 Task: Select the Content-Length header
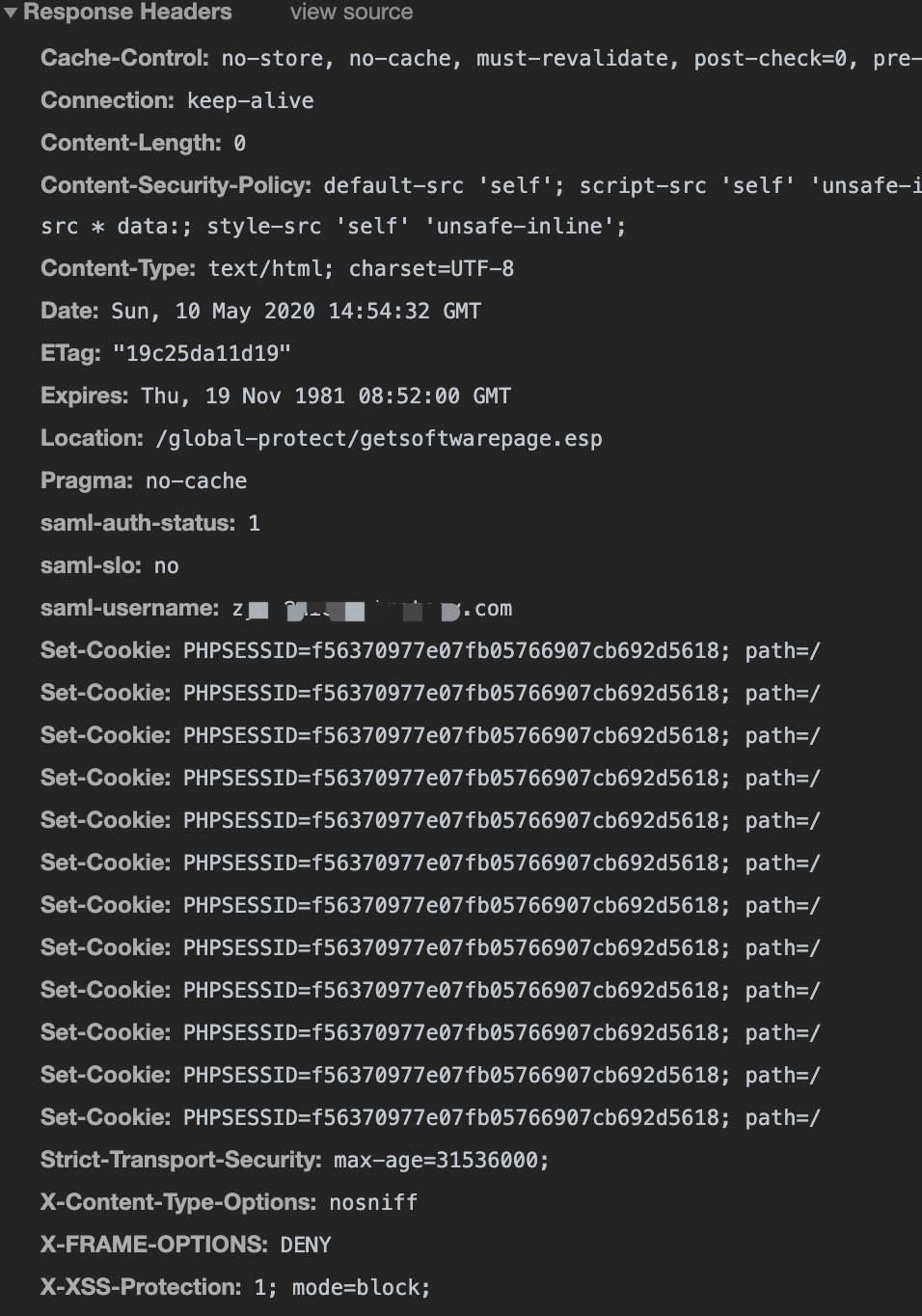pyautogui.click(x=129, y=142)
